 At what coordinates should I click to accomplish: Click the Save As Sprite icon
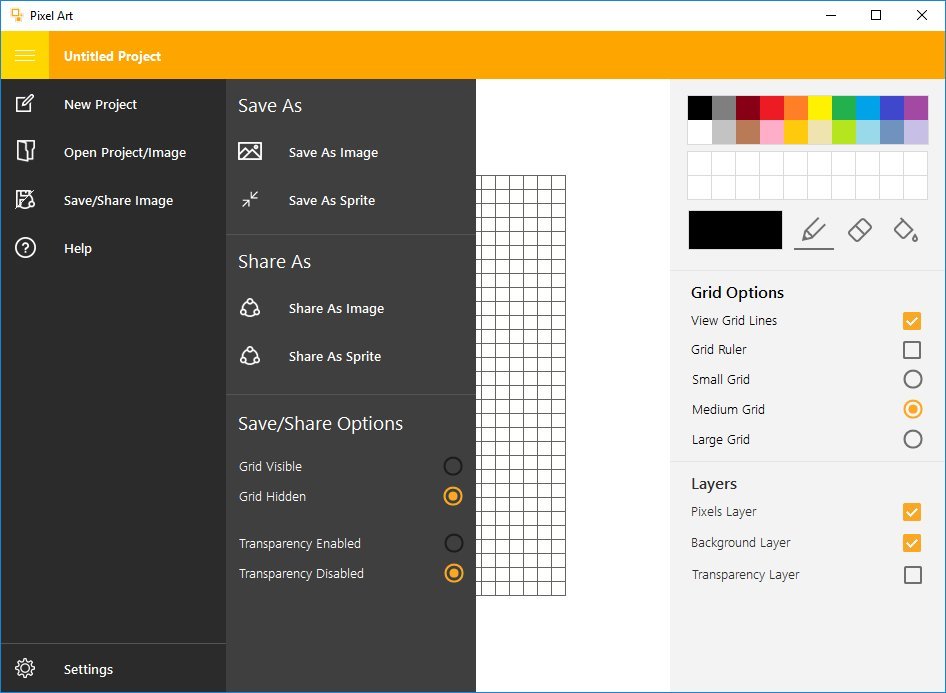point(250,200)
